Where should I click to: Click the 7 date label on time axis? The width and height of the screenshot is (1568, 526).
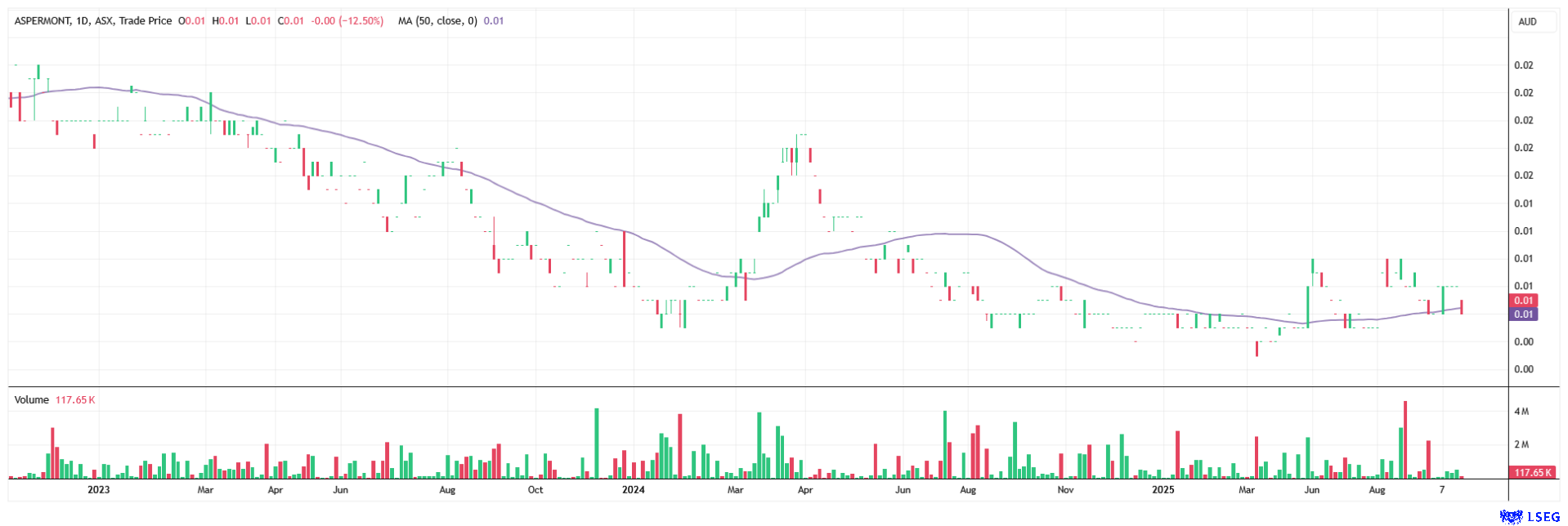click(x=1442, y=490)
